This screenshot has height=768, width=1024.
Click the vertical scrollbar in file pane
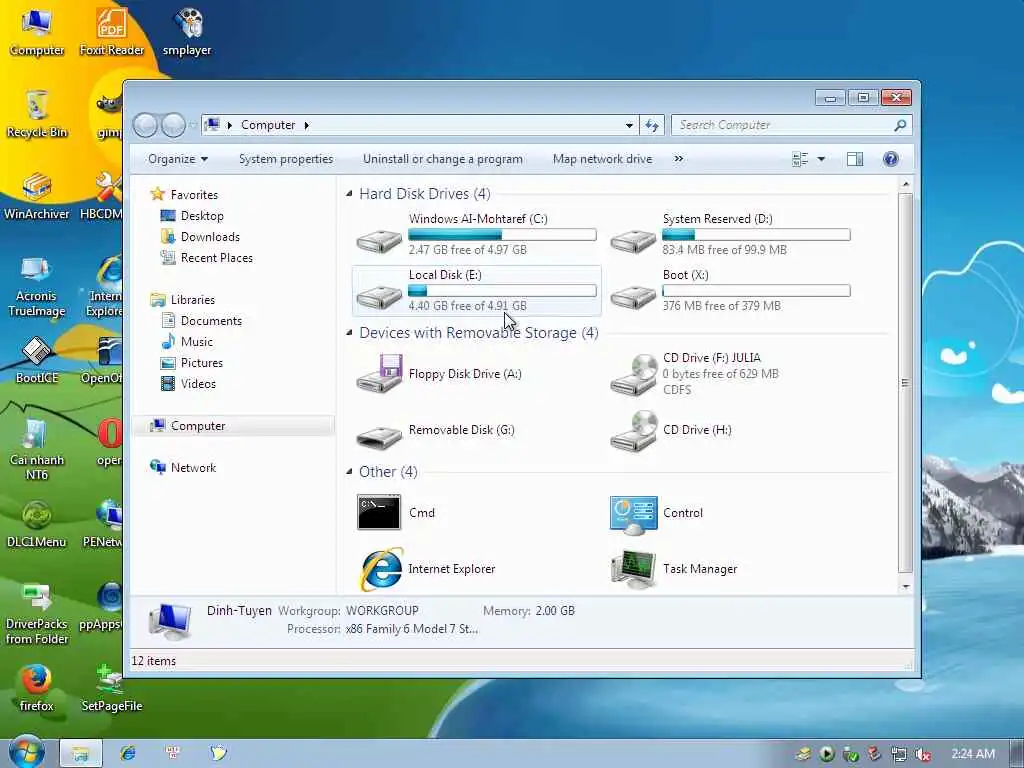pos(905,383)
